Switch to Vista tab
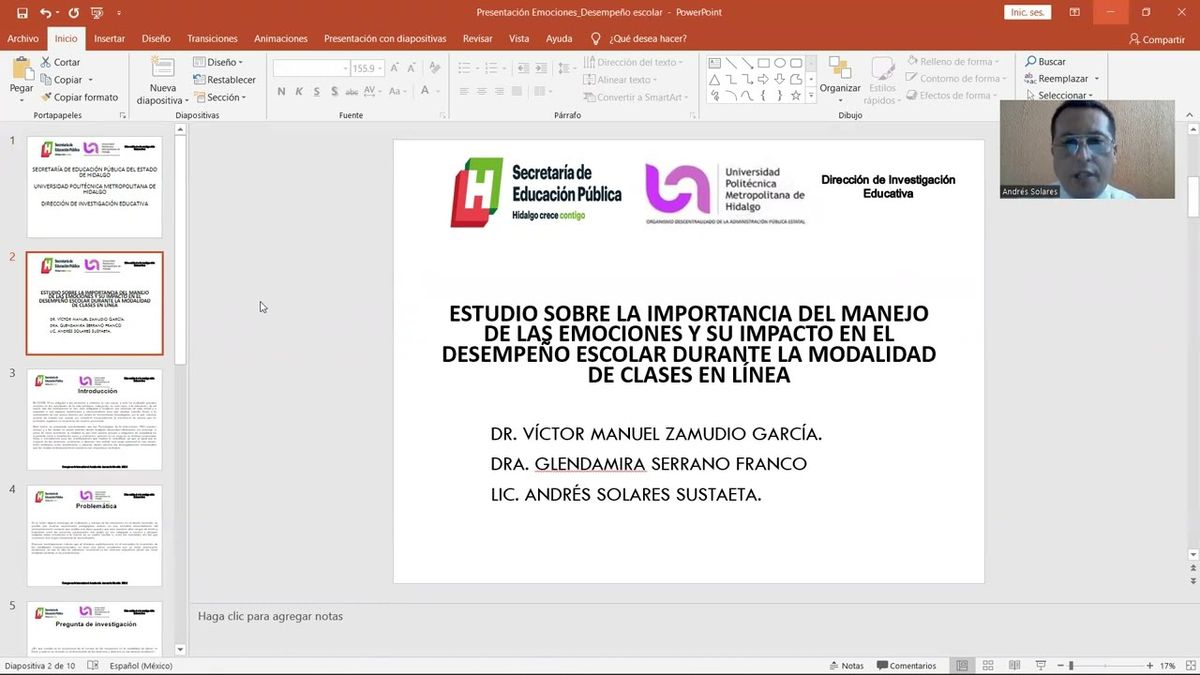The image size is (1200, 675). [519, 39]
